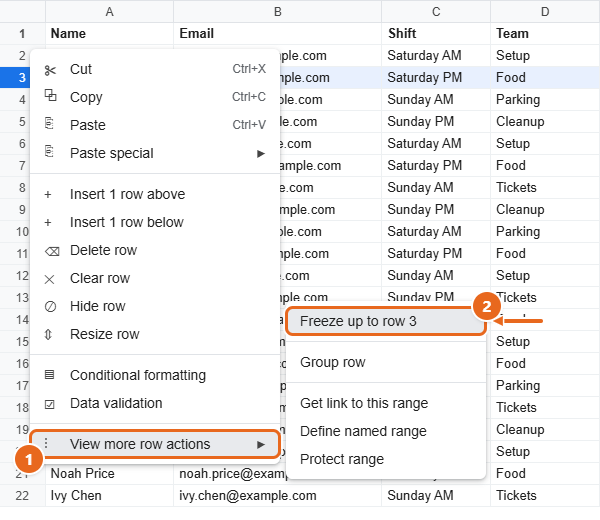Click the Data validation checkmark icon

coord(50,404)
